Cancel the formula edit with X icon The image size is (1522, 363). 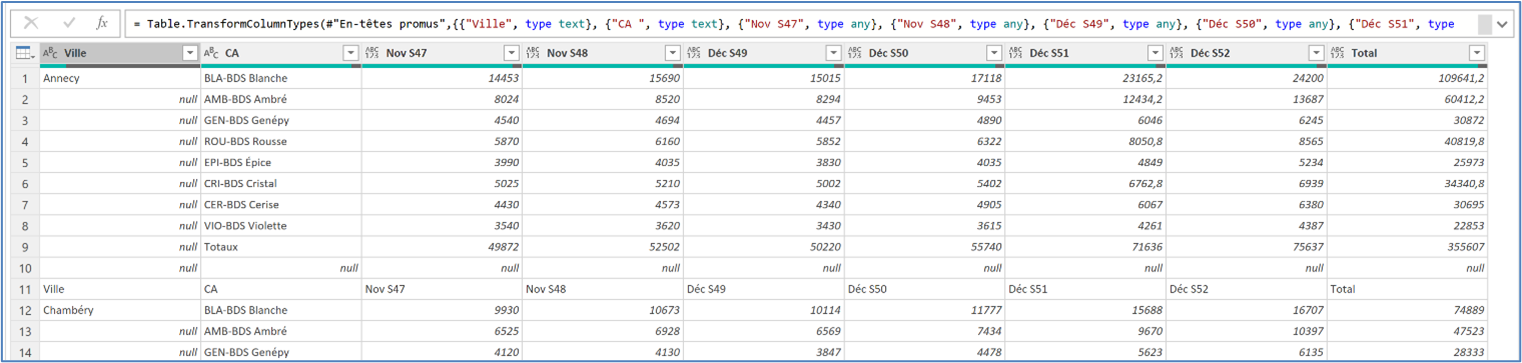[33, 22]
